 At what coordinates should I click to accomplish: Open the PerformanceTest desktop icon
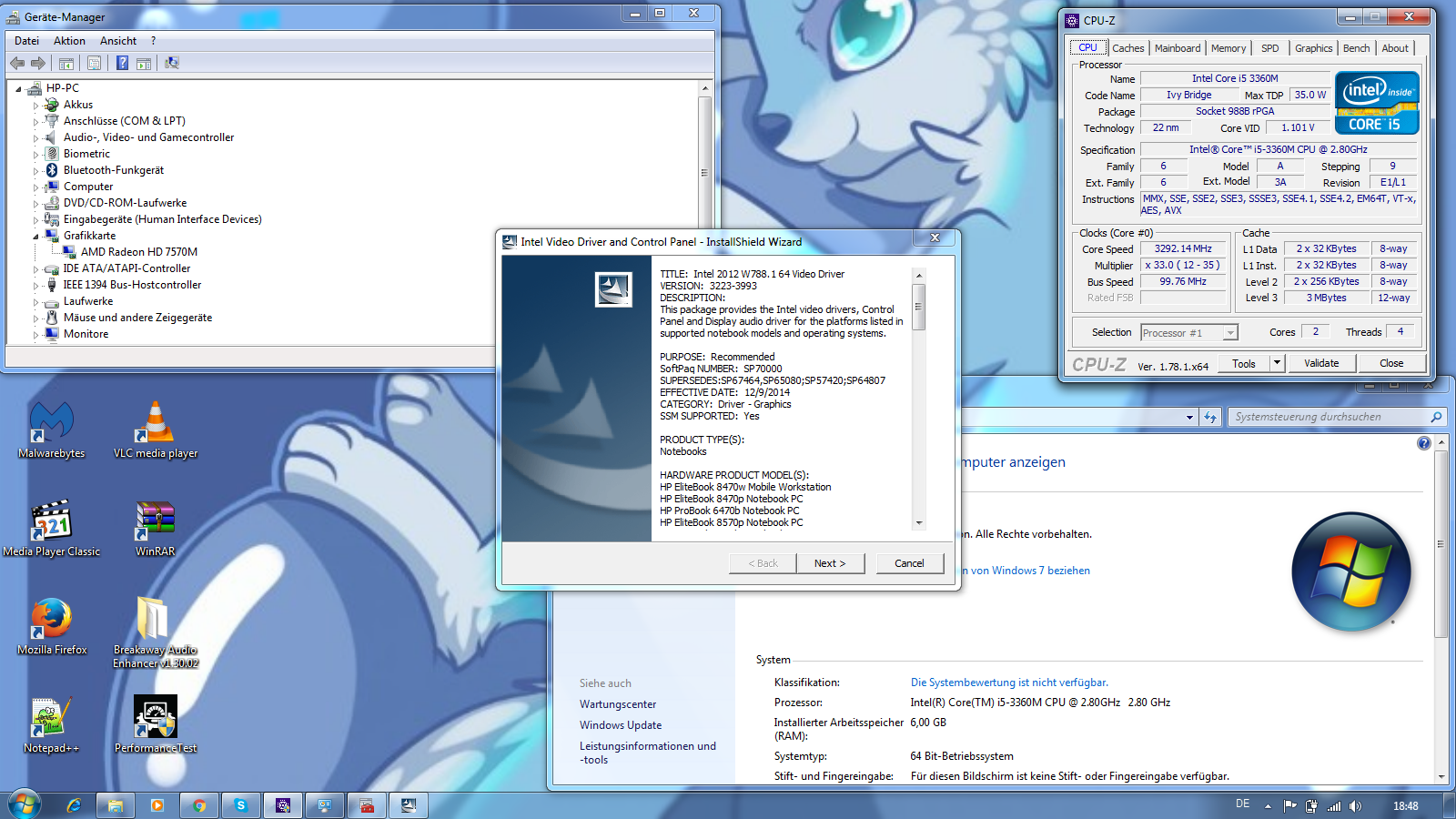[x=156, y=724]
